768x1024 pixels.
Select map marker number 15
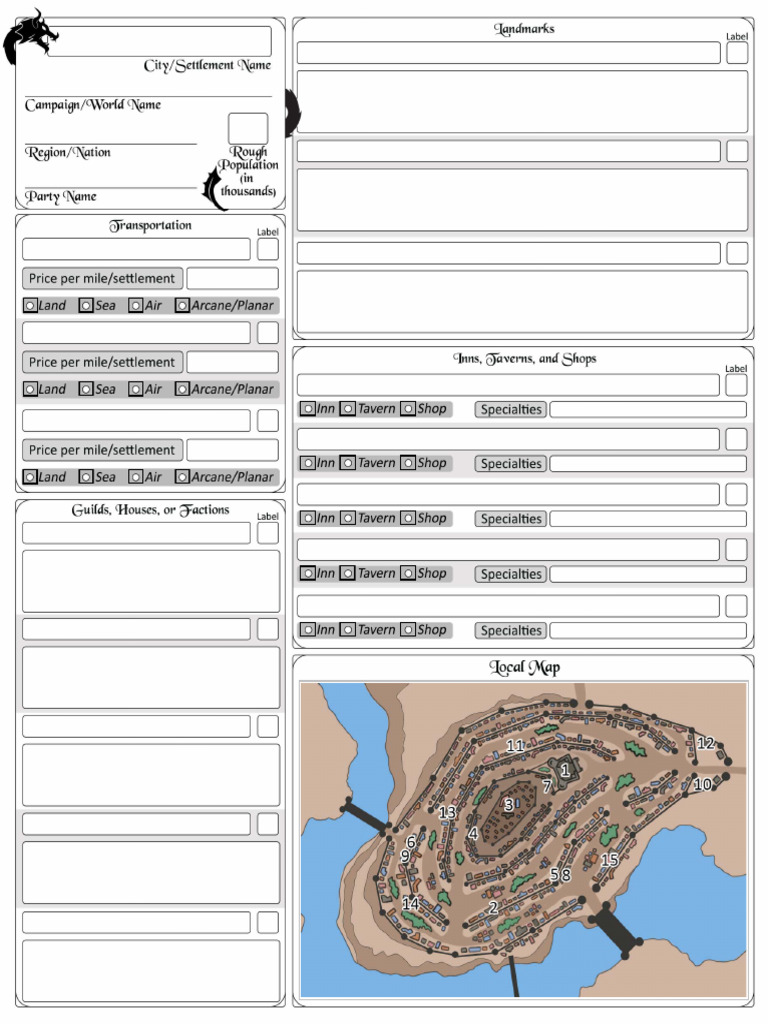(609, 859)
